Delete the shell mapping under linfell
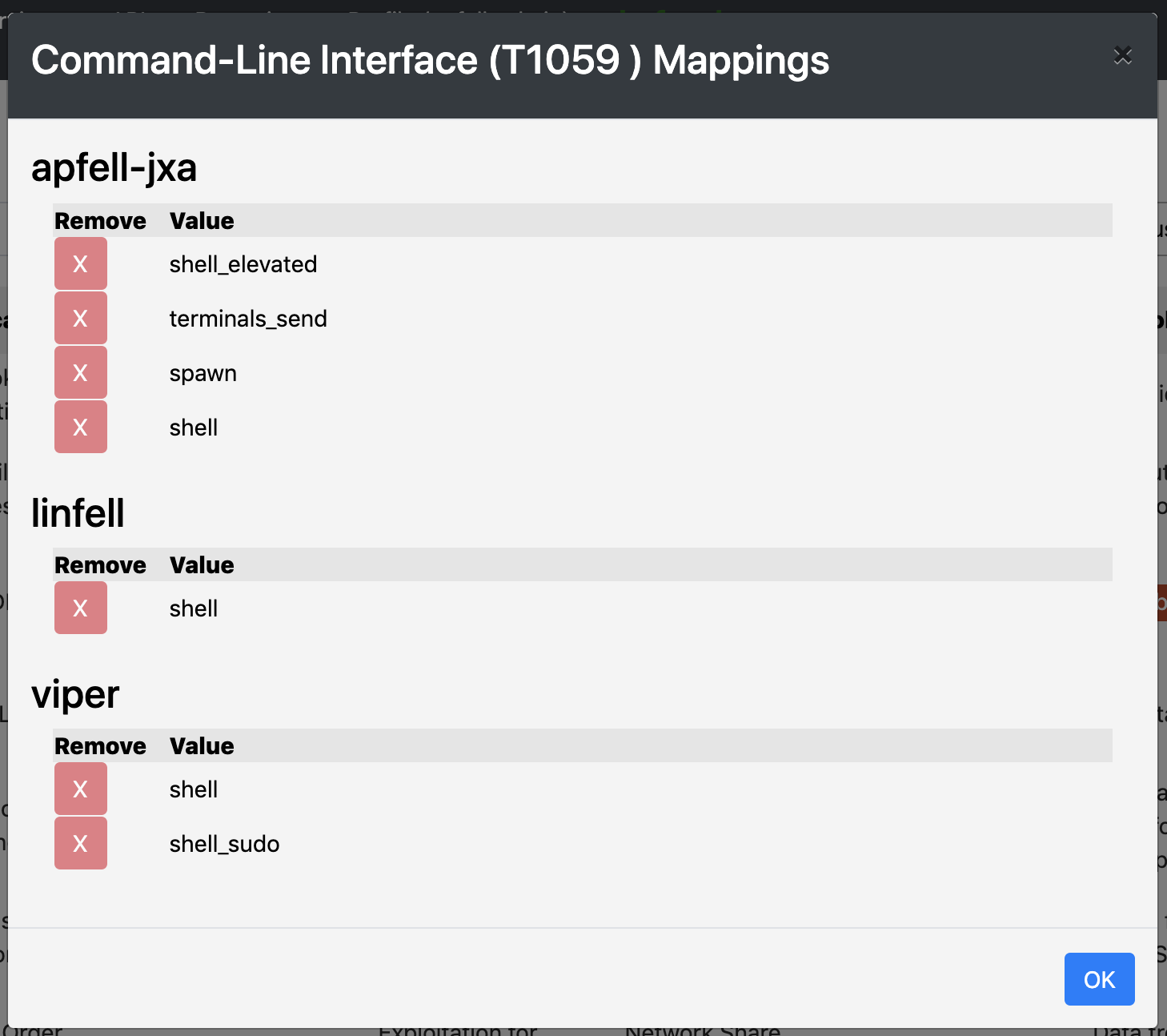The image size is (1167, 1036). pyautogui.click(x=80, y=608)
